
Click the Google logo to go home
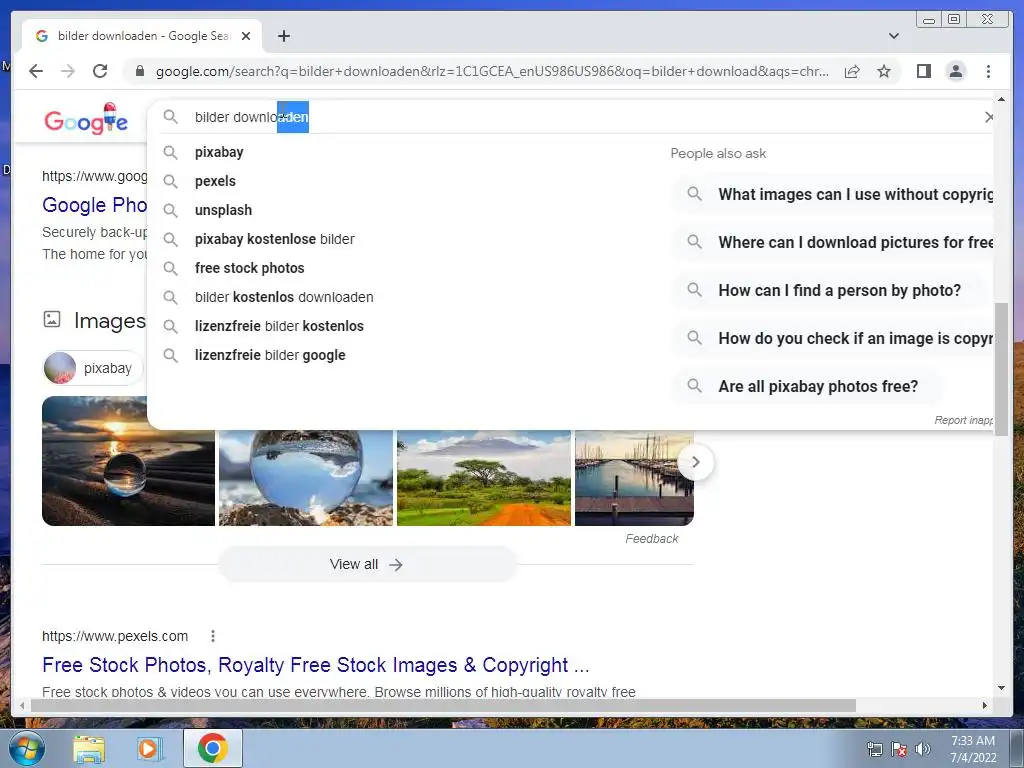click(x=86, y=119)
